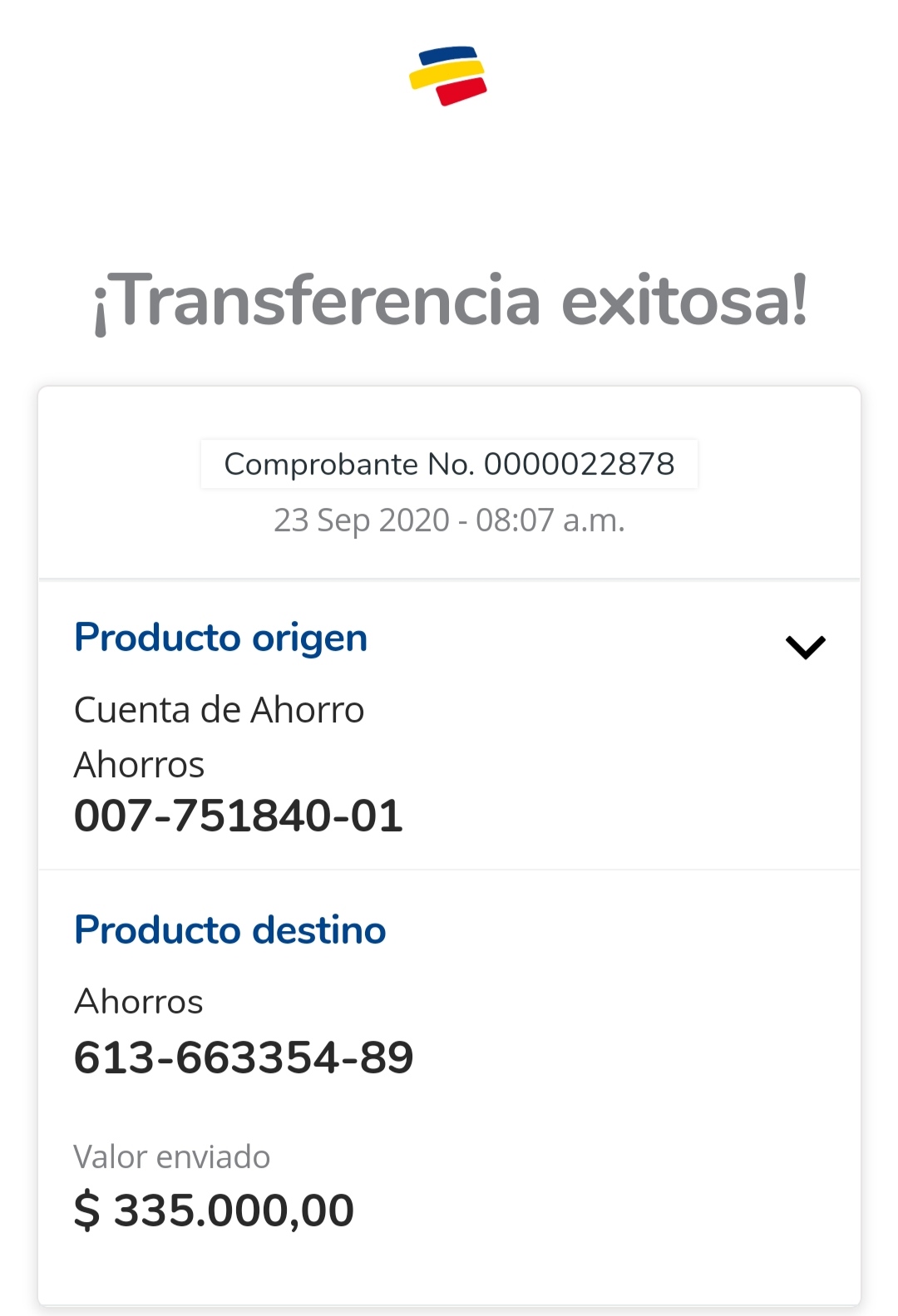This screenshot has width=898, height=1316.
Task: Tap the dollar sign before the amount
Action: coord(86,1210)
